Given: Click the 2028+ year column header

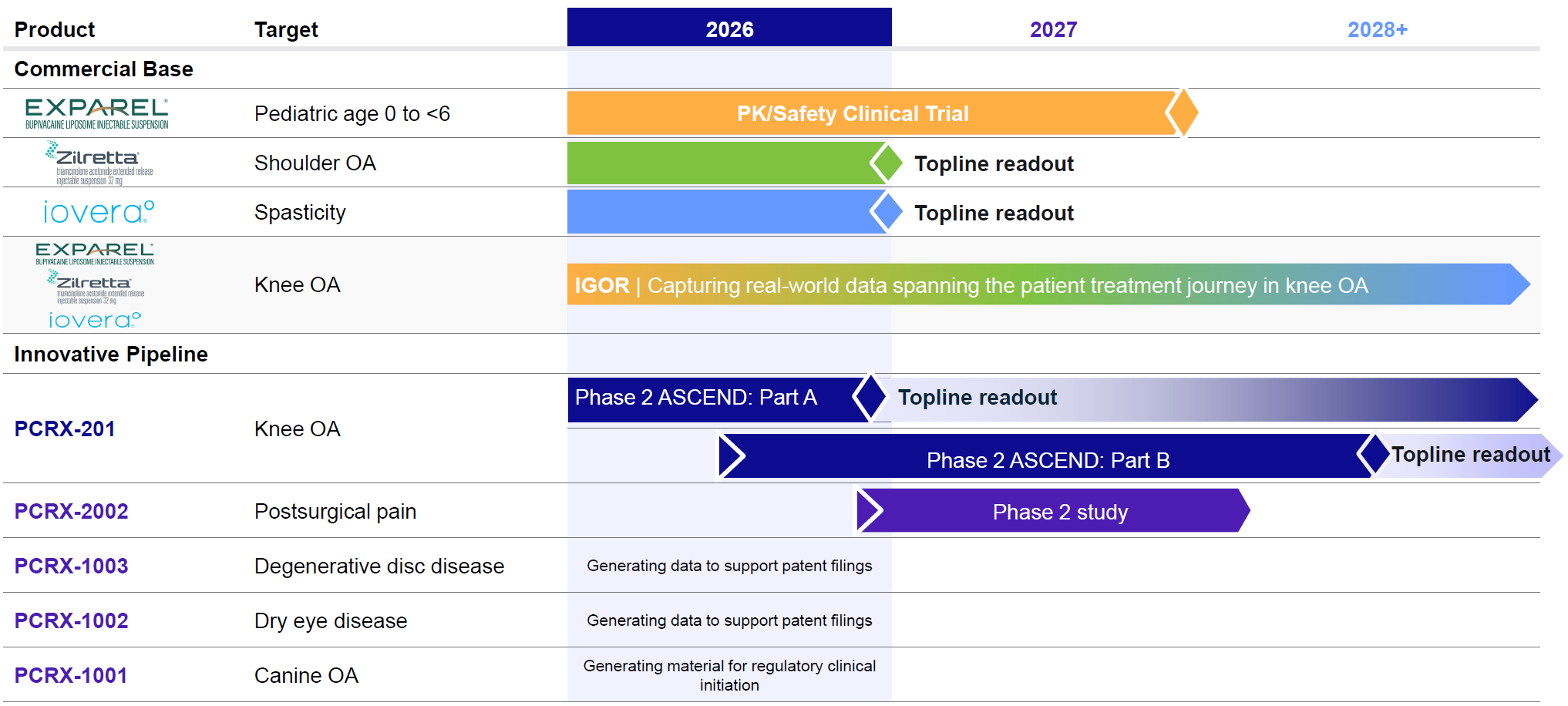Looking at the screenshot, I should pos(1378,29).
